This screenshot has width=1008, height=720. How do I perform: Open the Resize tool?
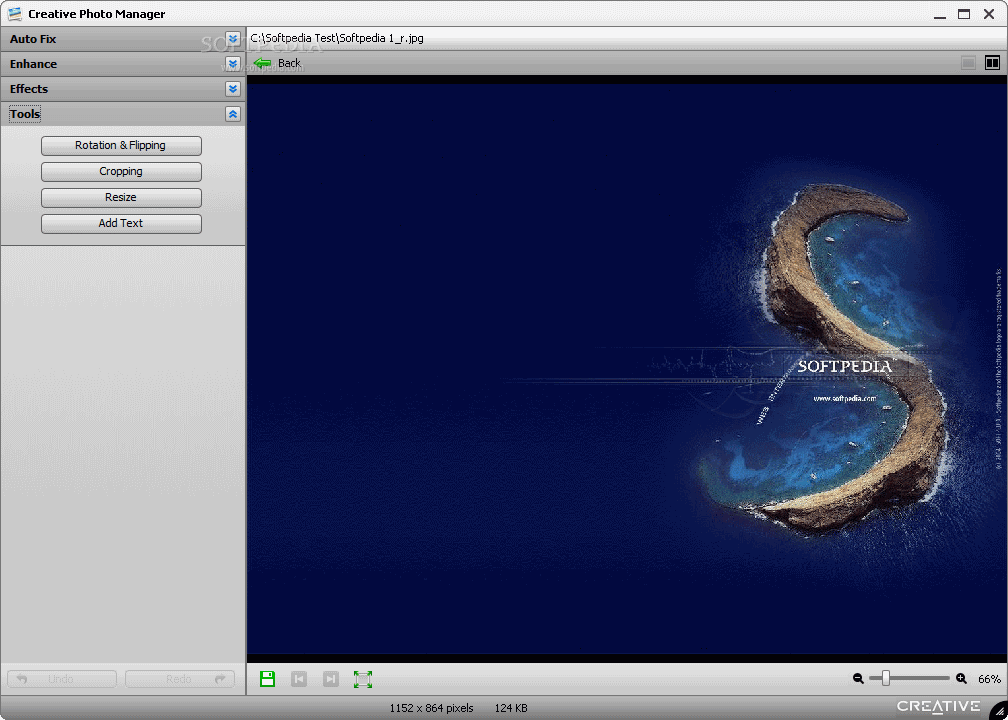(x=121, y=197)
